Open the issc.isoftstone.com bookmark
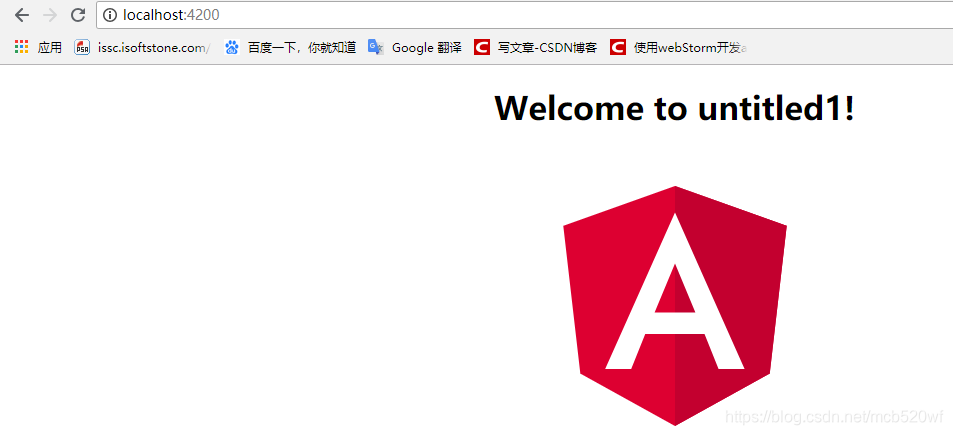953x435 pixels. [143, 47]
